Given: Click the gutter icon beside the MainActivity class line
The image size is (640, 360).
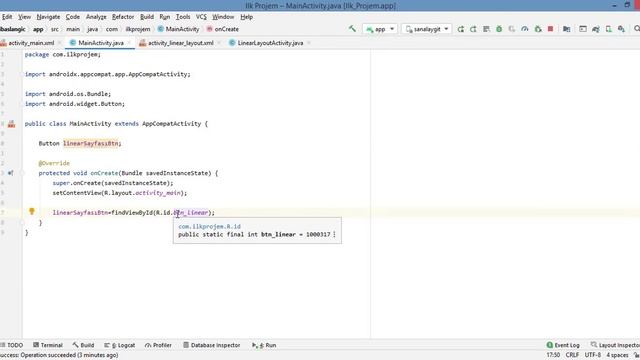Looking at the screenshot, I should coord(11,124).
